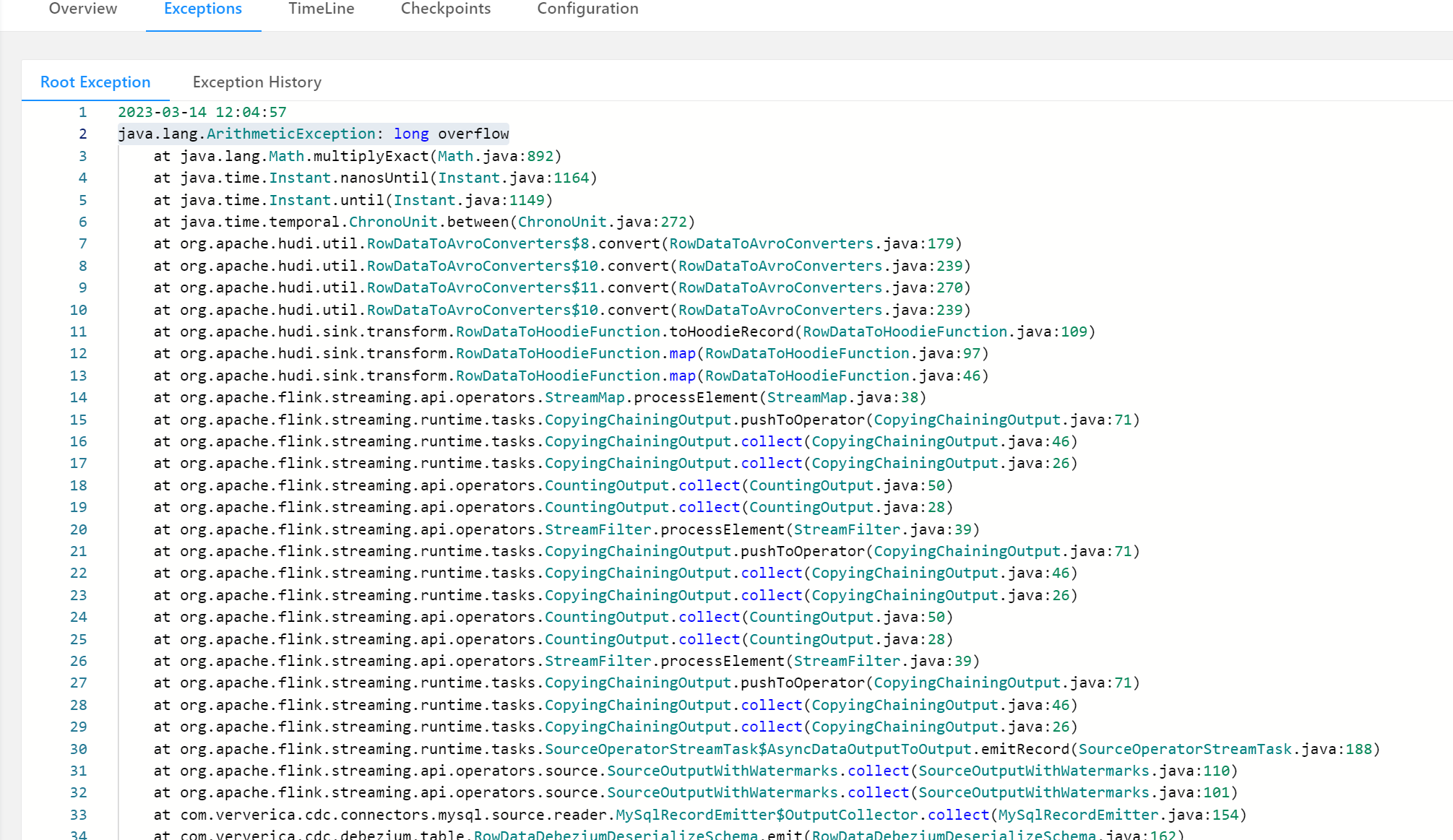Click the SourceOperatorStreamTask$AsyncDataOutputToOutput.emitRecord line
Screen dimensions: 1453x840
point(767,749)
